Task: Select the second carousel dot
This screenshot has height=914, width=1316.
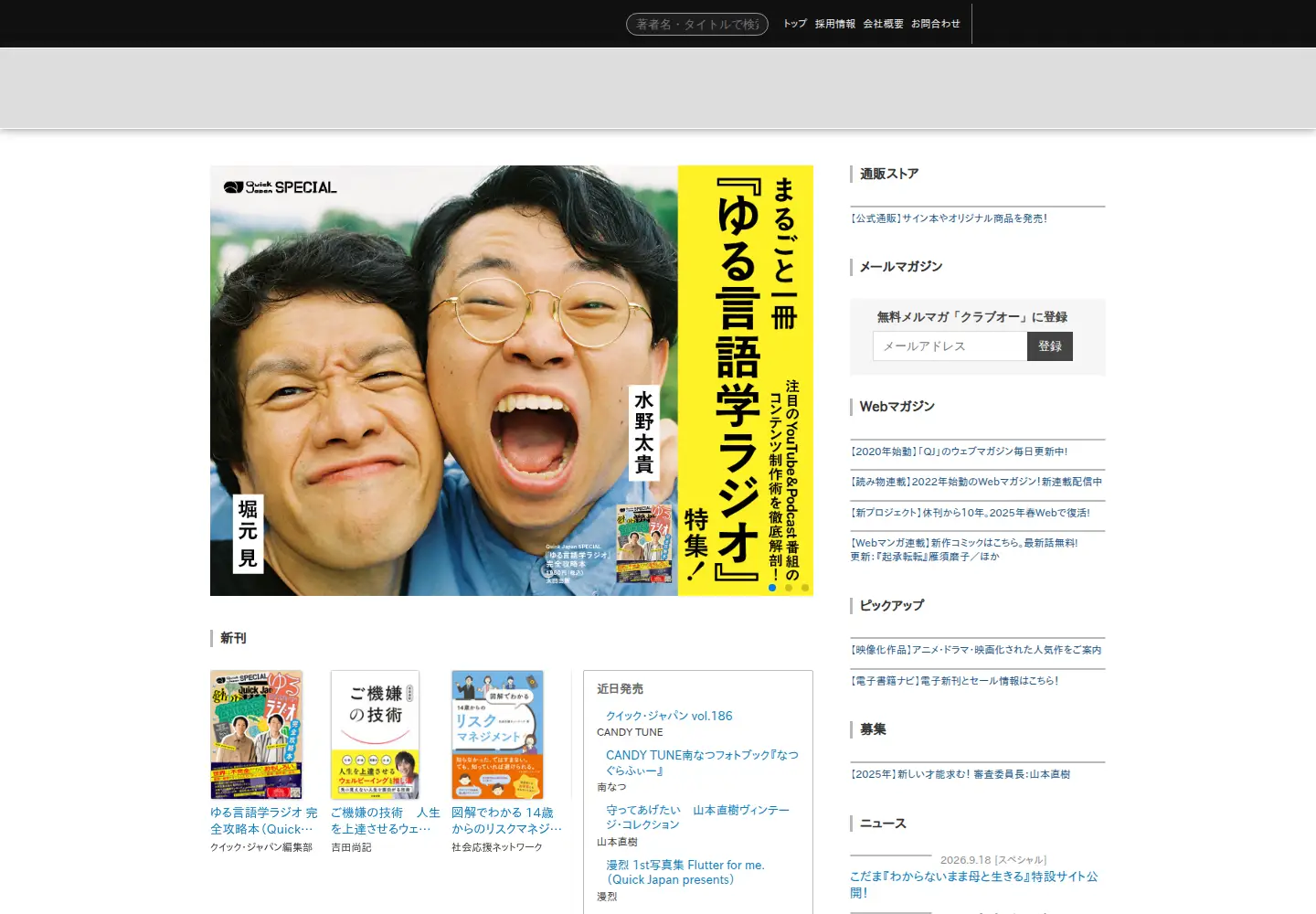Action: click(x=789, y=588)
